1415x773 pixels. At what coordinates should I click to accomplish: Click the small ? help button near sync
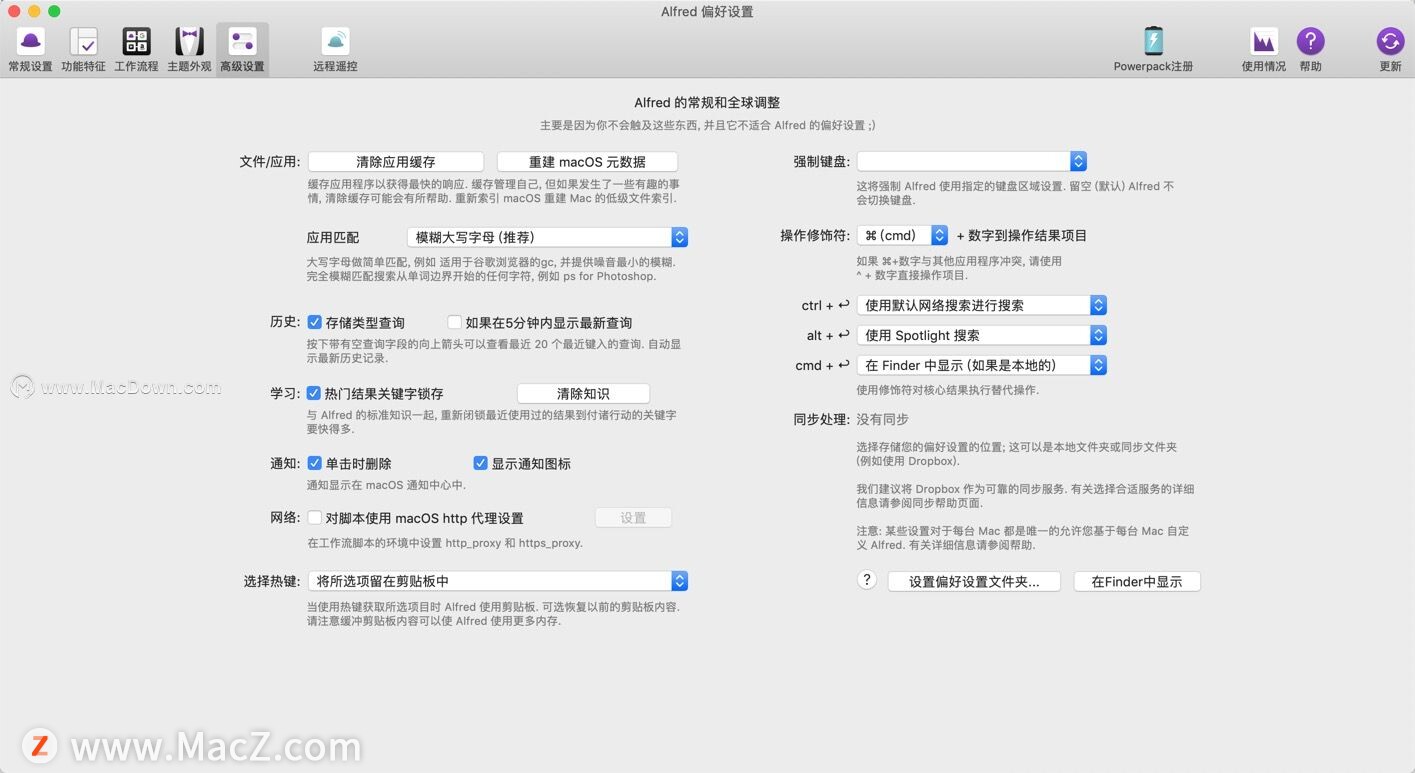(x=867, y=580)
